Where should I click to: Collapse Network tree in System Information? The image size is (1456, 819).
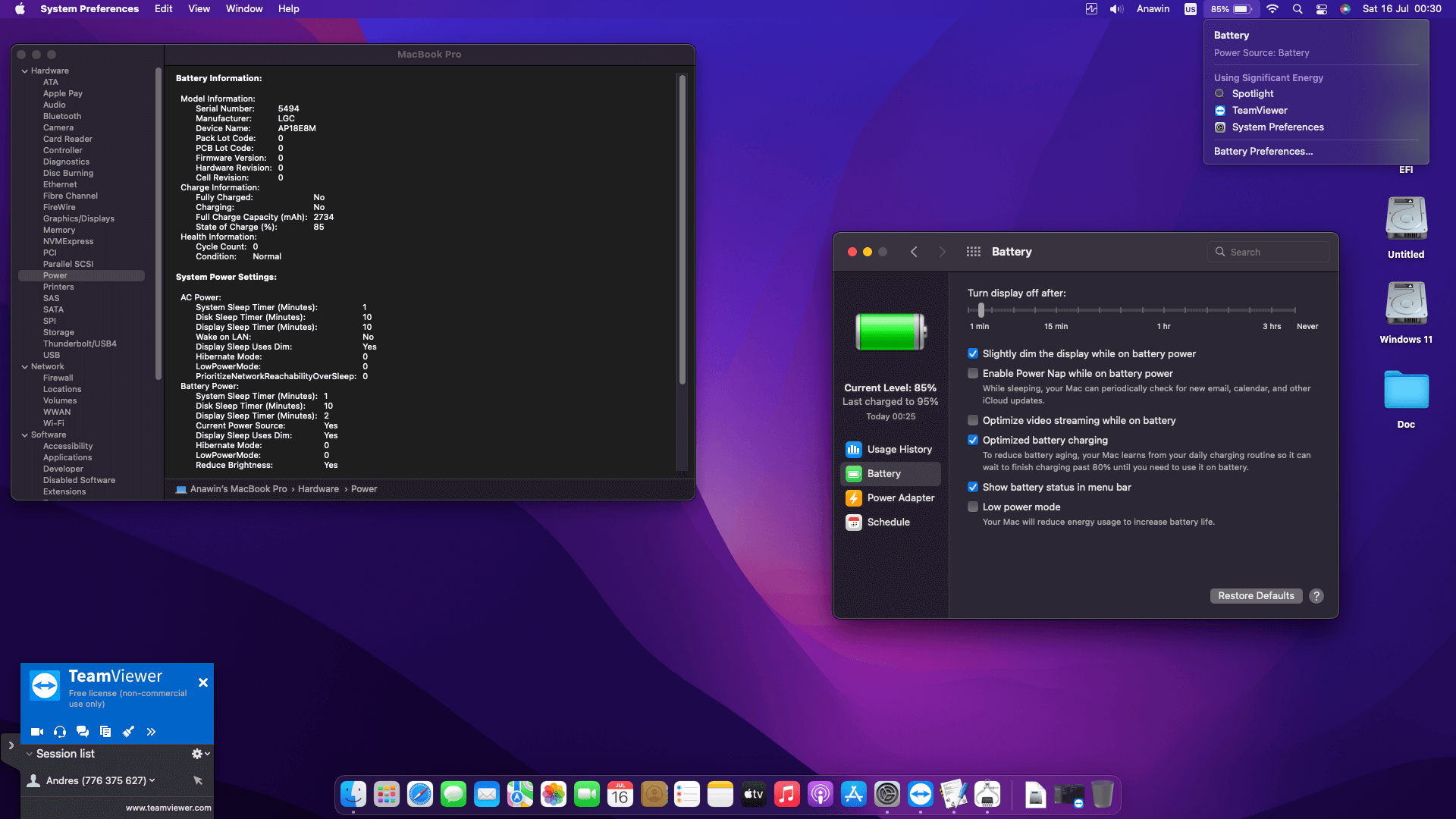[25, 367]
